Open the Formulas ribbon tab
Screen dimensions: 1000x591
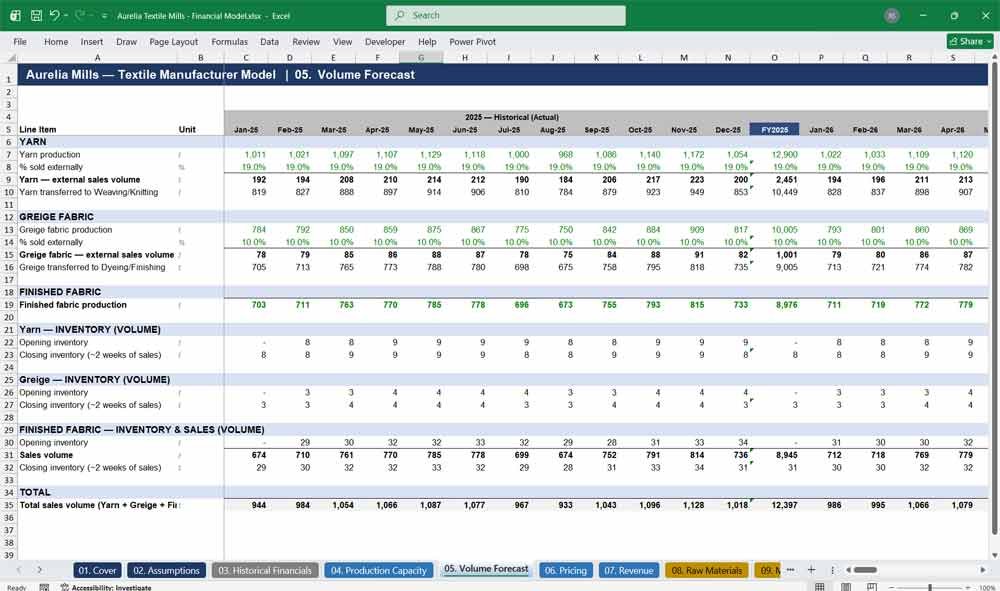[230, 41]
